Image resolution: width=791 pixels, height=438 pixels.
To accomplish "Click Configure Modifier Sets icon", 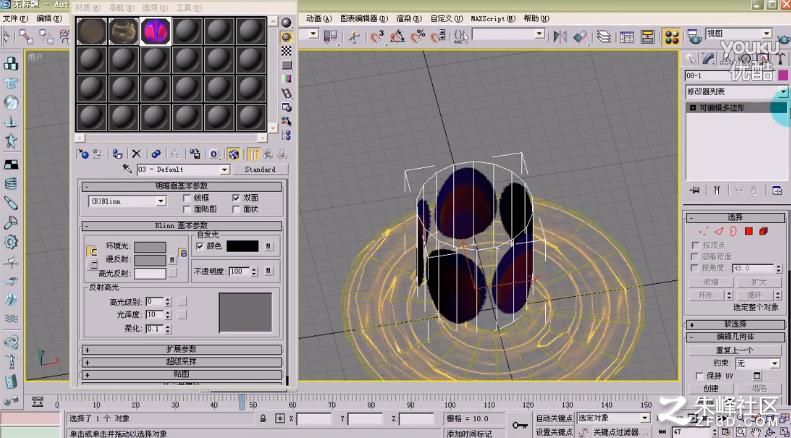I will [x=777, y=190].
